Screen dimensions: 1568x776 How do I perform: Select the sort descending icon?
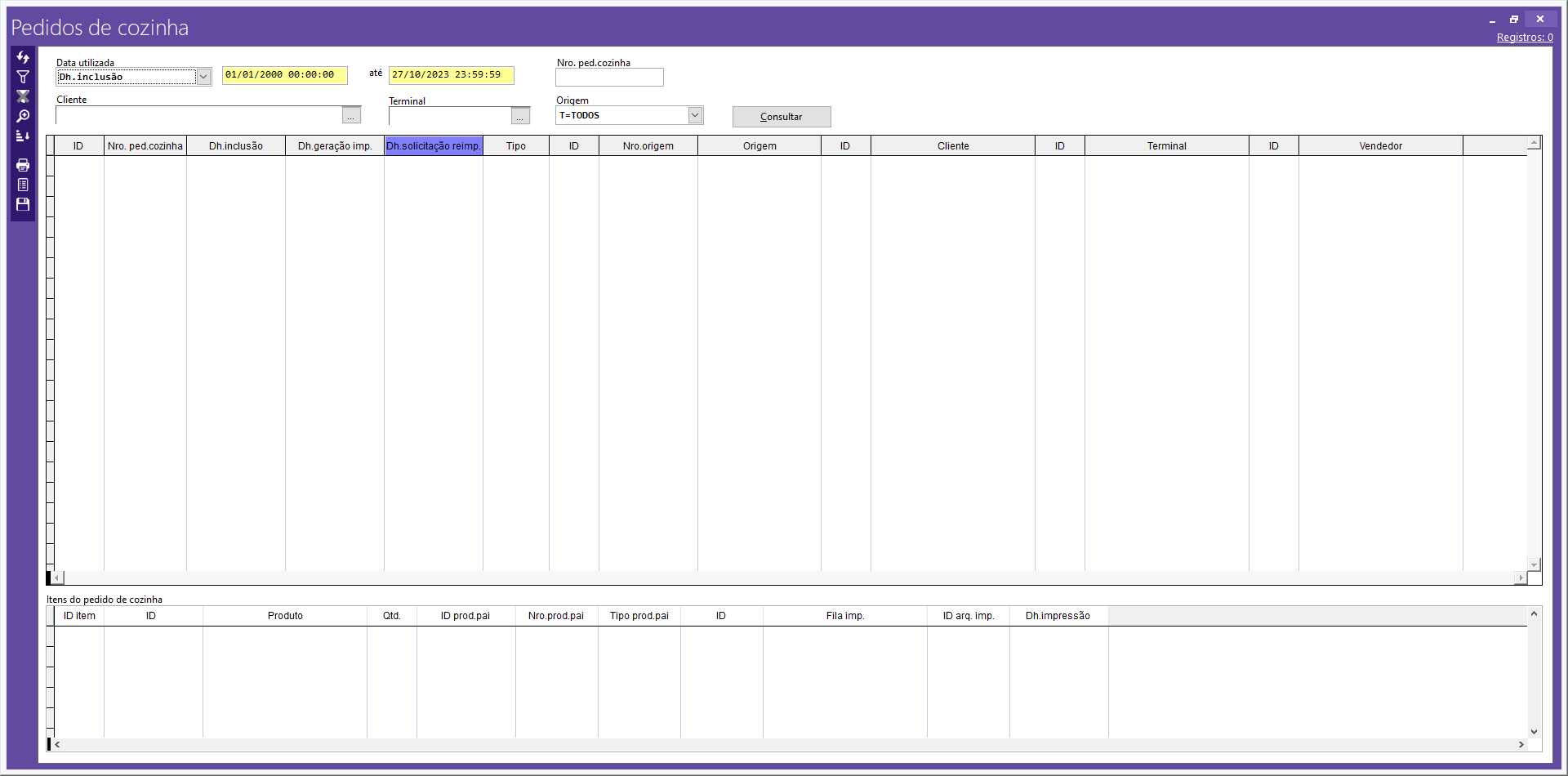[23, 136]
